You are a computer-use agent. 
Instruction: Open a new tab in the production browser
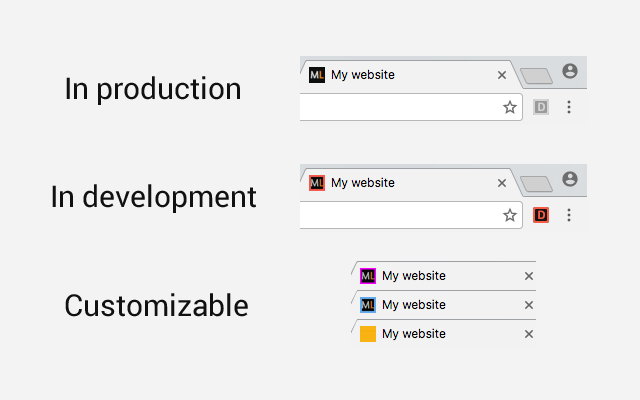[x=537, y=76]
